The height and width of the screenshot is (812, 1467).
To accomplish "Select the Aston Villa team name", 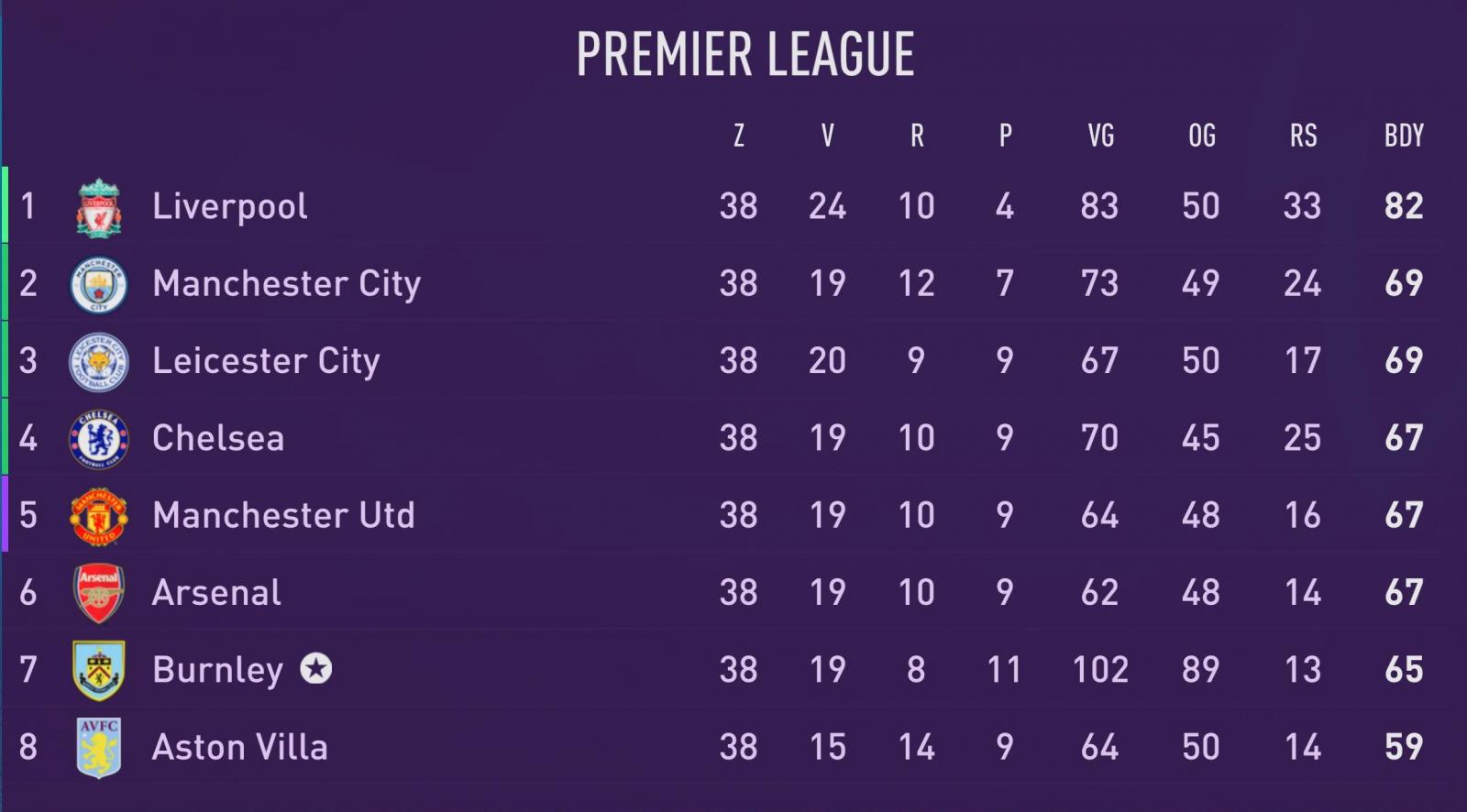I will [240, 748].
